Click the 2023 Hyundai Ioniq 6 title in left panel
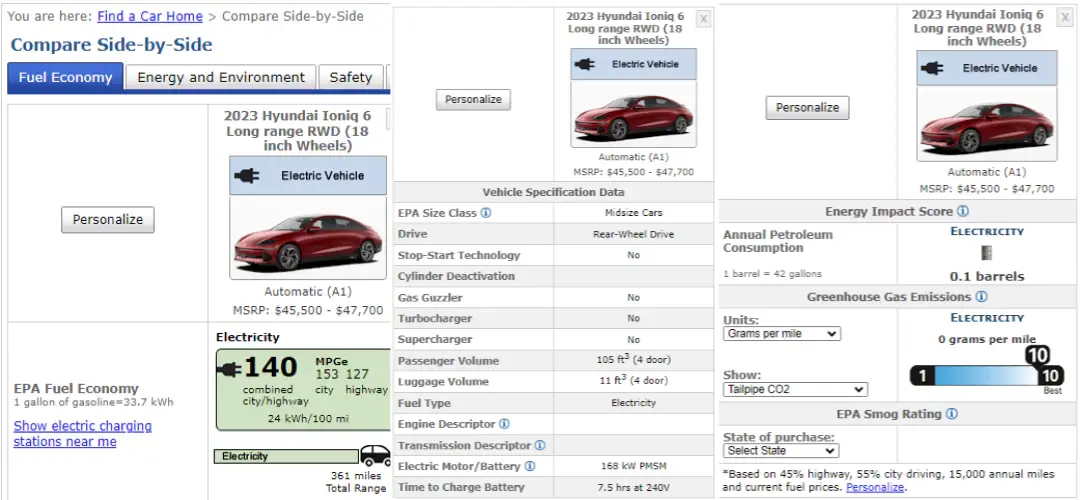Image resolution: width=1080 pixels, height=500 pixels. click(x=298, y=130)
